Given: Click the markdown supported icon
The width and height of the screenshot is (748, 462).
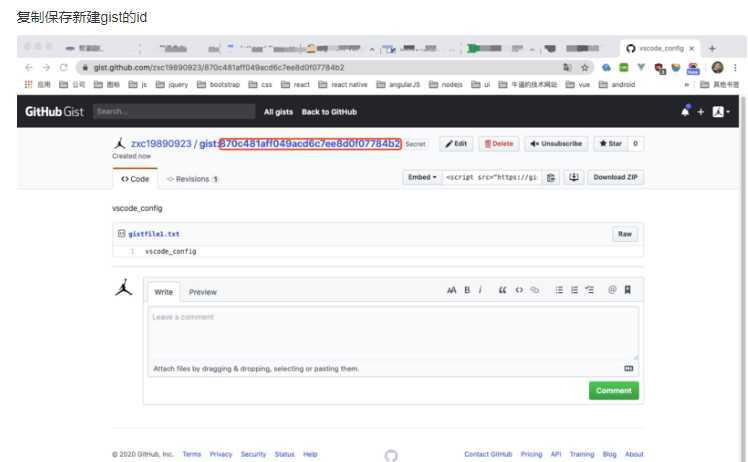Looking at the screenshot, I should point(629,368).
